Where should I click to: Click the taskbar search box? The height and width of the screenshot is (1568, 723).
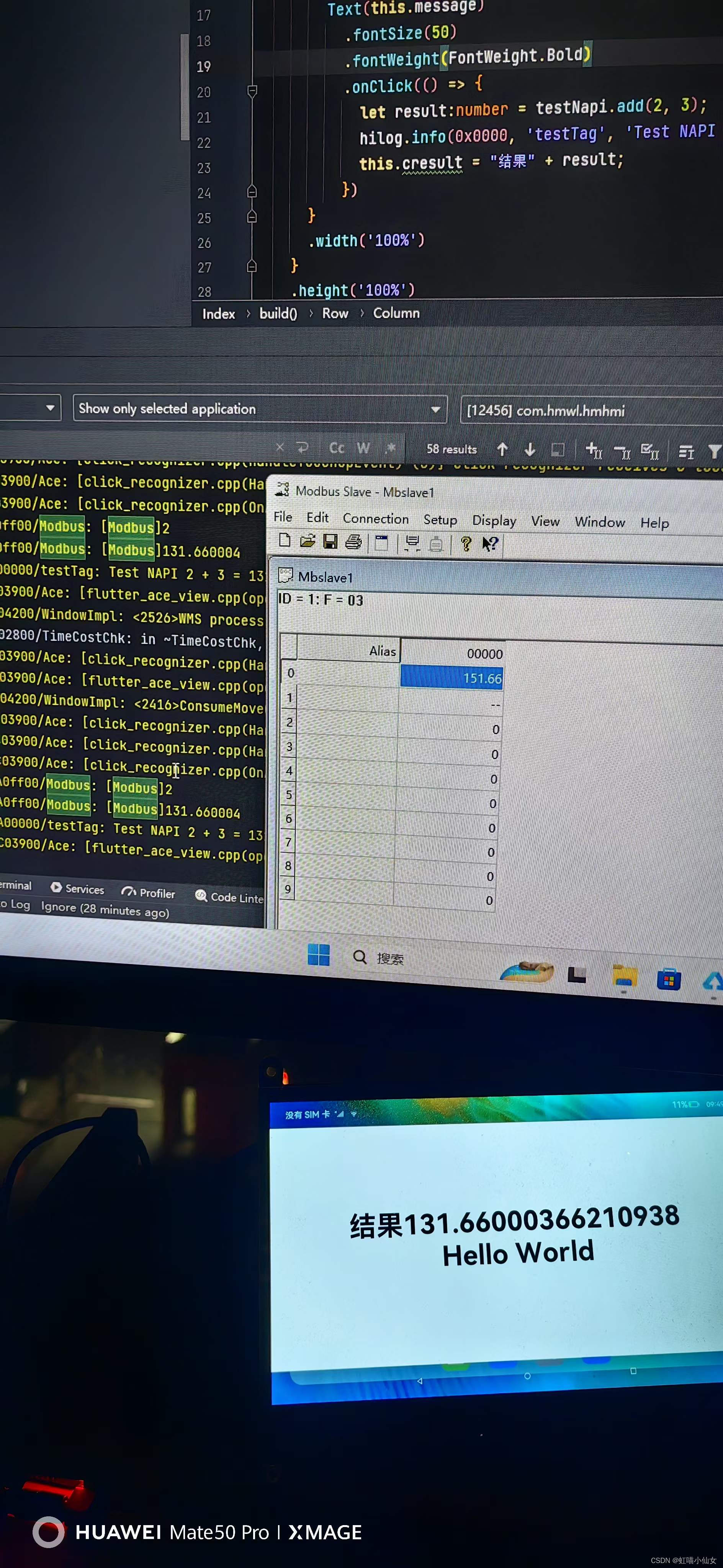tap(378, 958)
